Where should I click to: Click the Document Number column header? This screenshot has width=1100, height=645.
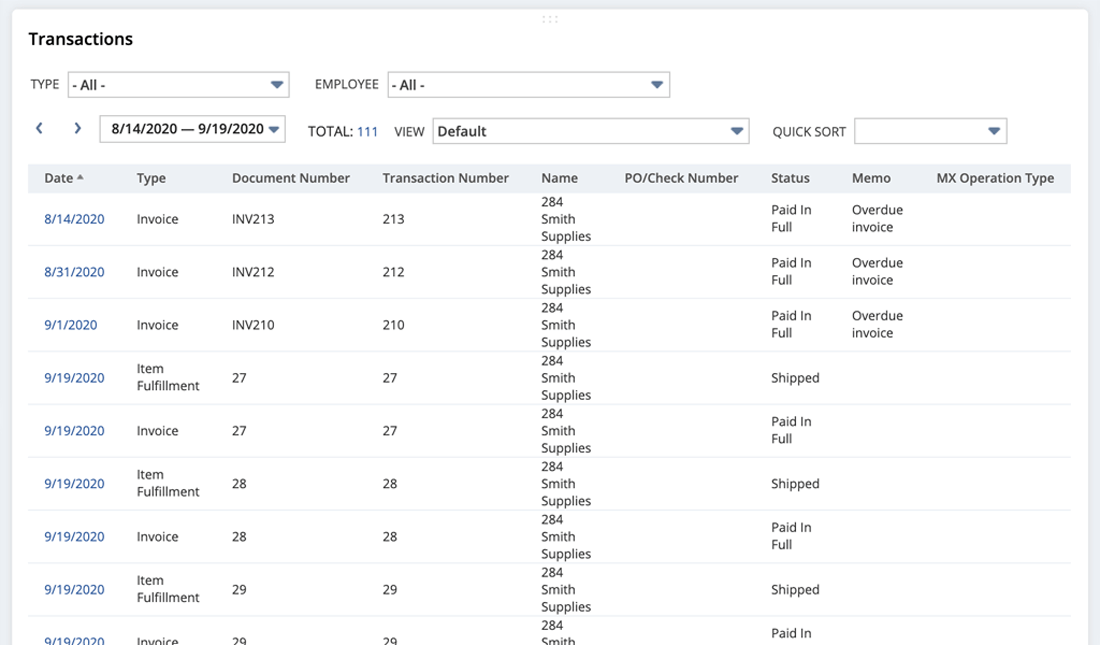click(x=291, y=178)
